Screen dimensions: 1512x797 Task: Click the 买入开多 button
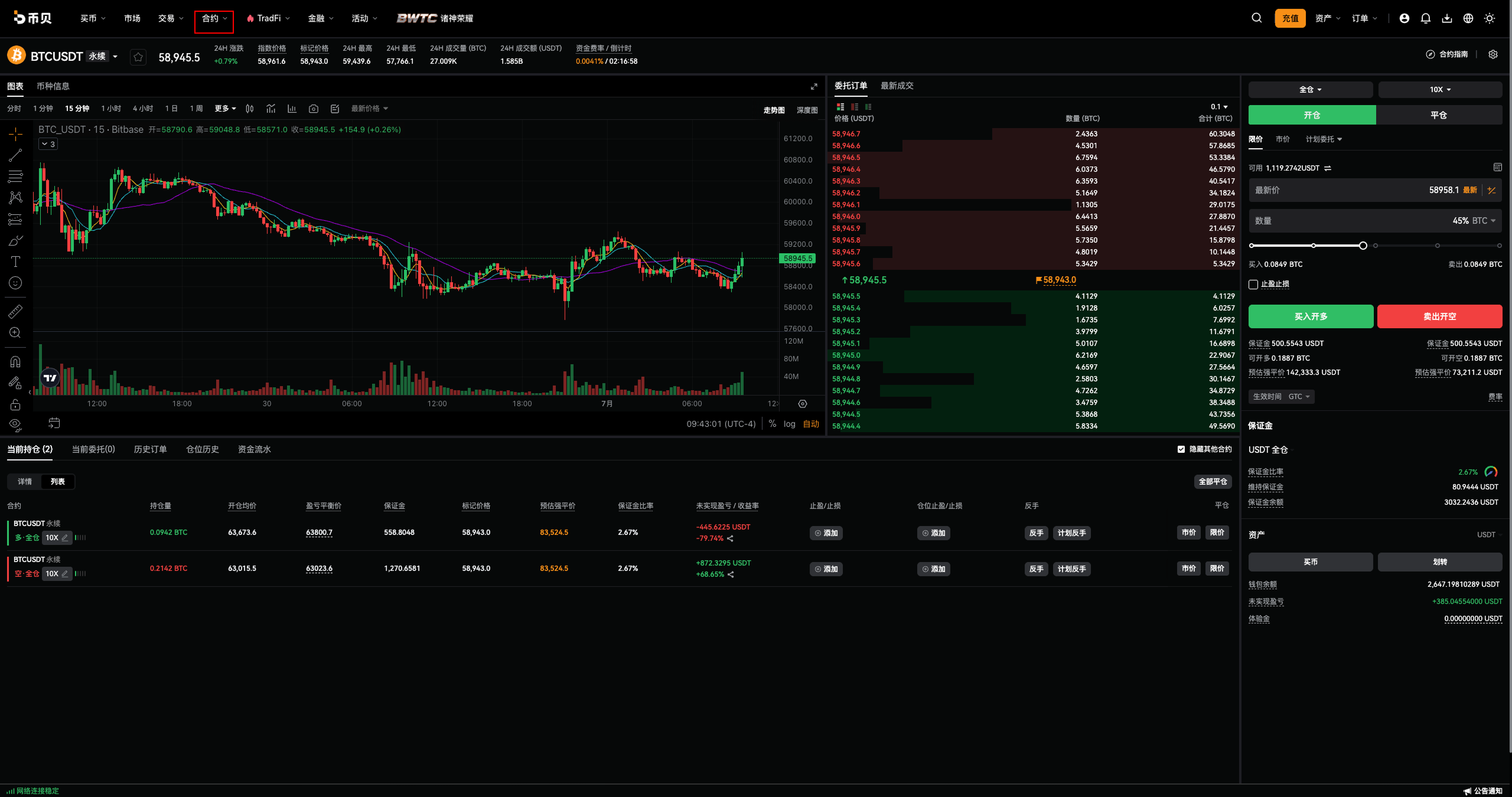click(1311, 316)
